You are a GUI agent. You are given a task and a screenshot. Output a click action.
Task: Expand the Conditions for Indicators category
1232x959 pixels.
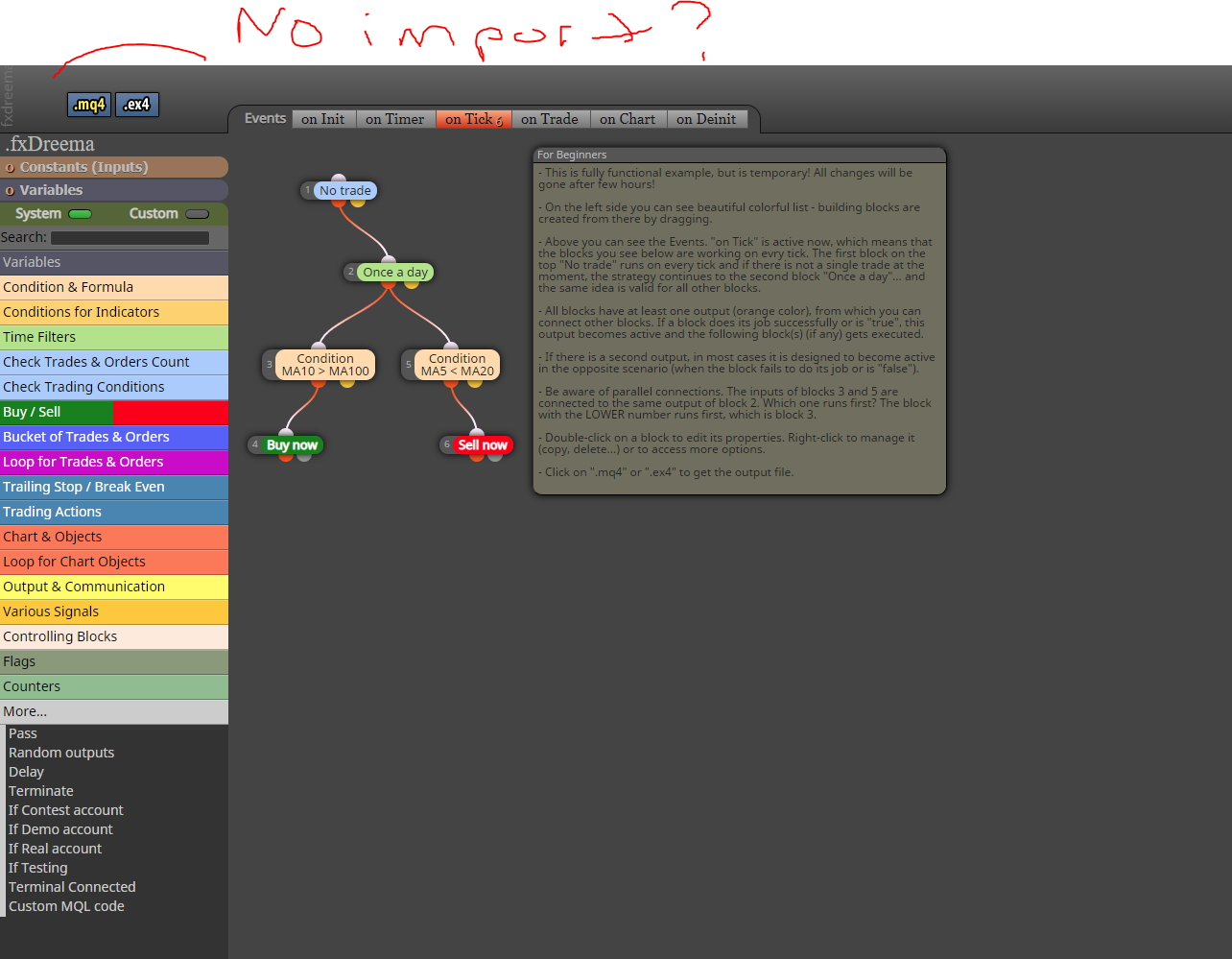tap(114, 312)
